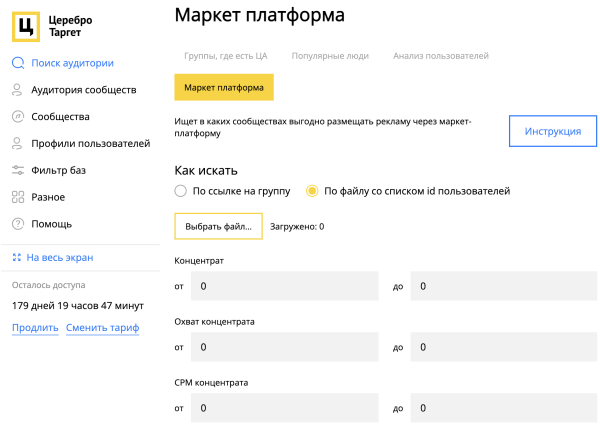The image size is (600, 431).
Task: Switch to Анализ пользователей tab
Action: [x=441, y=56]
